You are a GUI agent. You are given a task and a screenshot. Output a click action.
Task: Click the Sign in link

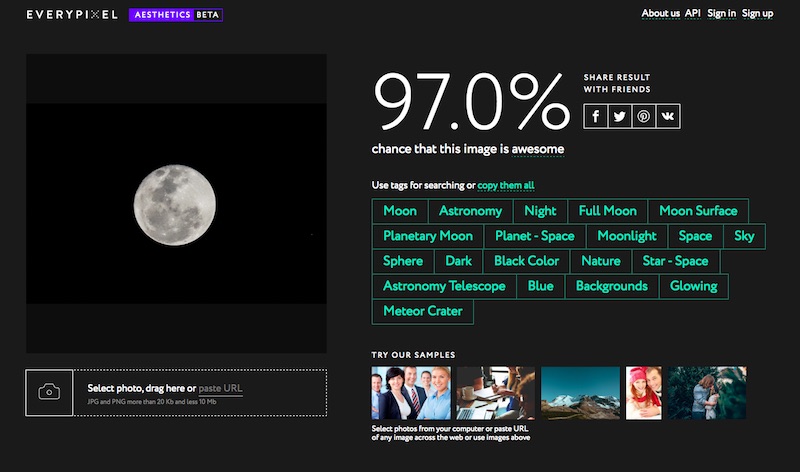point(721,13)
